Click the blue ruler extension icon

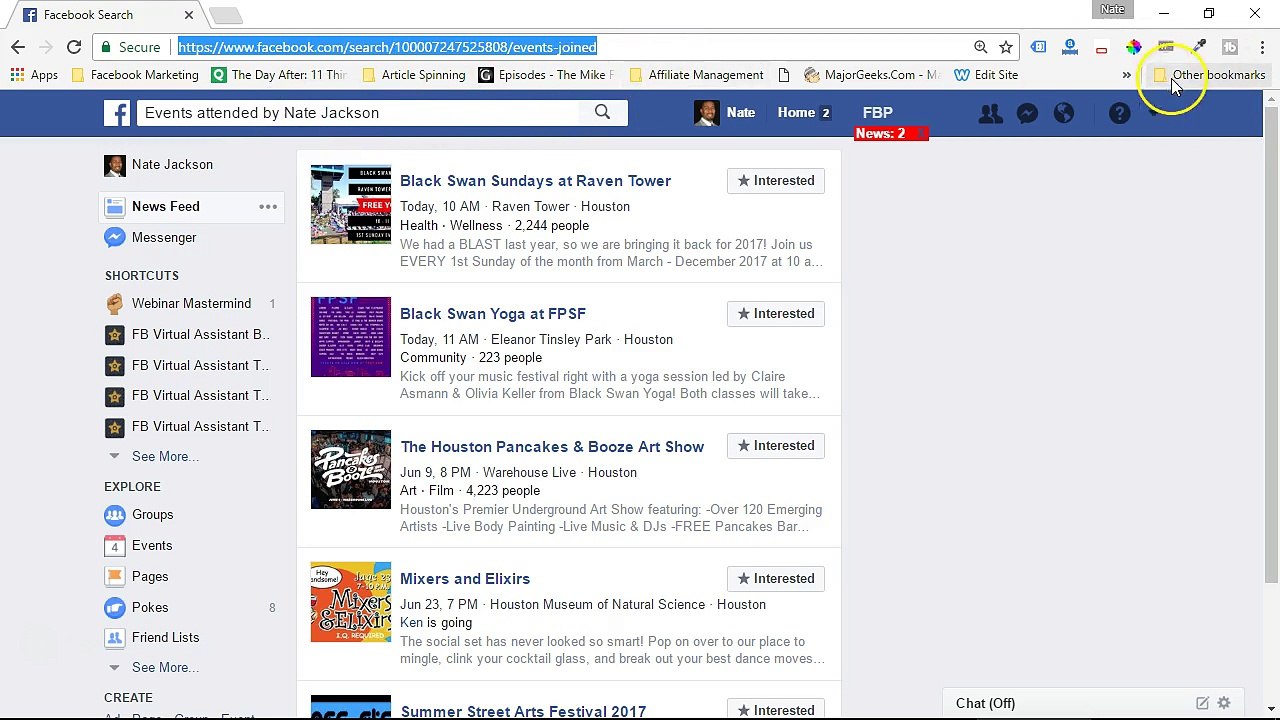point(1070,47)
